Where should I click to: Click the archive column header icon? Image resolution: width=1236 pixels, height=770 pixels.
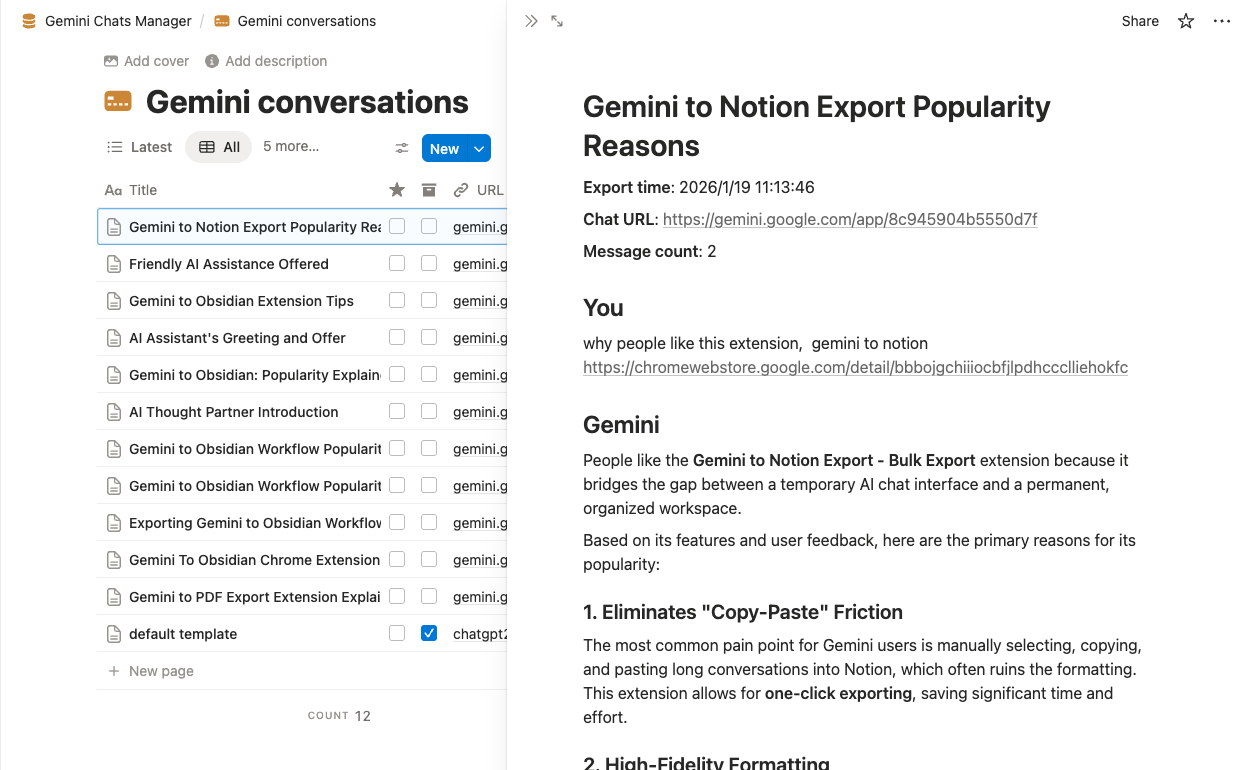[428, 189]
